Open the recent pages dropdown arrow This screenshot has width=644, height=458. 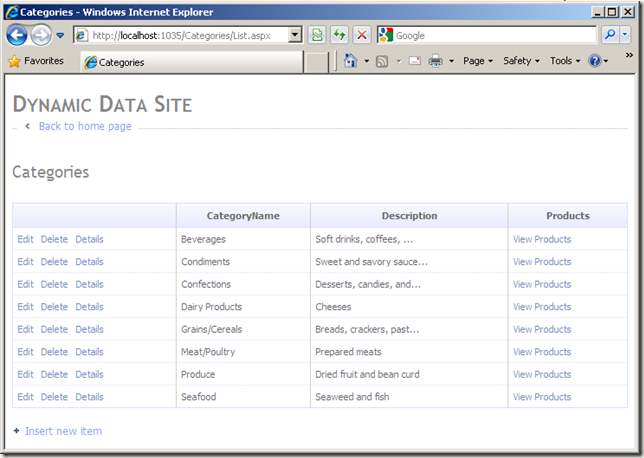pos(60,35)
